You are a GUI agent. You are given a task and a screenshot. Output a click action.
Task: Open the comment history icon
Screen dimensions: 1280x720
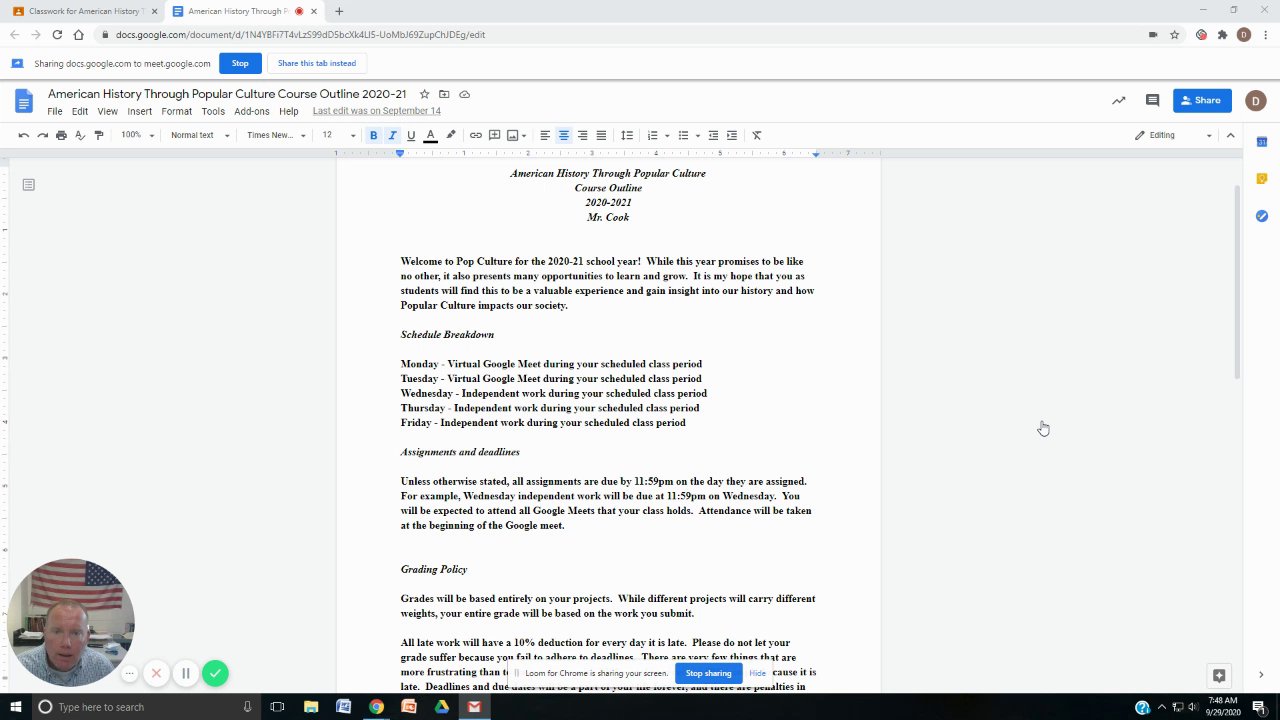1152,100
